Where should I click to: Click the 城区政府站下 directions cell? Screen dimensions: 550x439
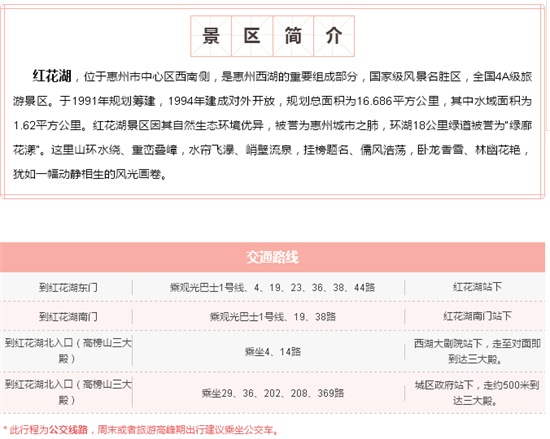477,393
